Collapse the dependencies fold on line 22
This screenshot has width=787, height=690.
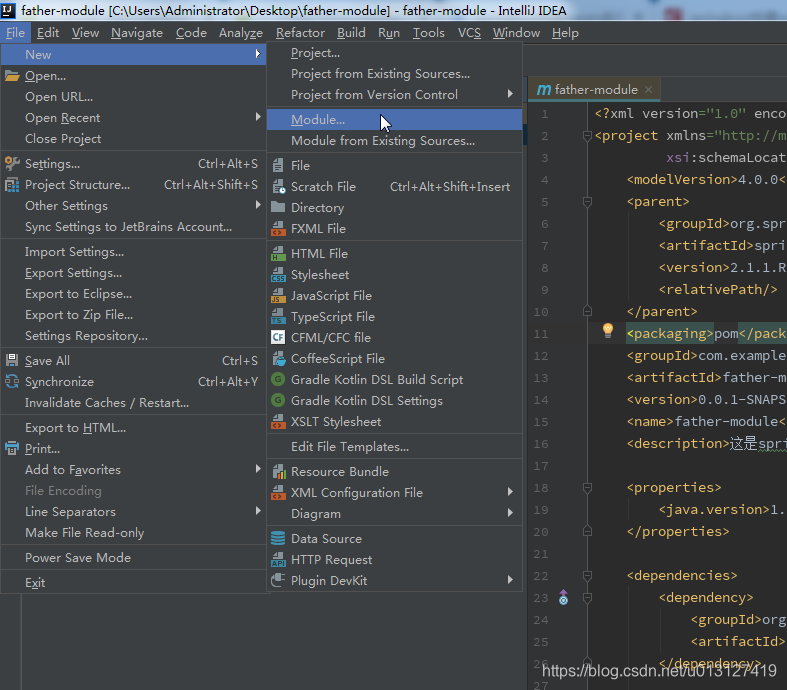587,575
